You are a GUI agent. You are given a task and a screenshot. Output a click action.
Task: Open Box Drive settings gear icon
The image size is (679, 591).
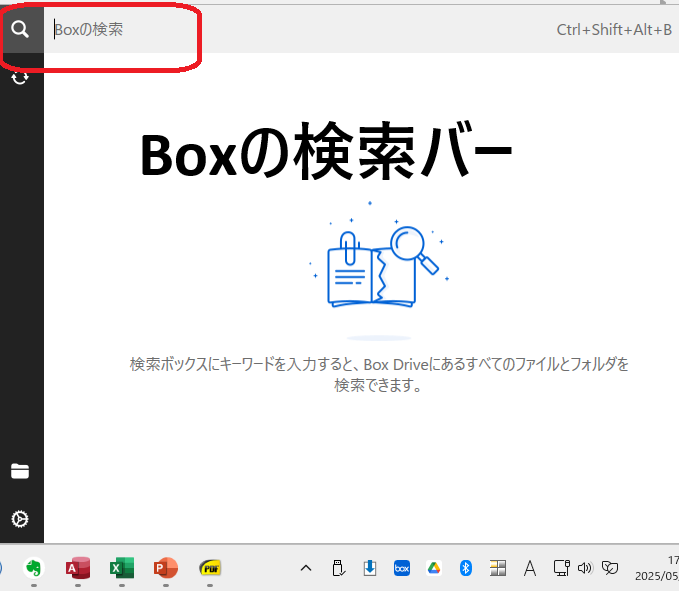20,519
